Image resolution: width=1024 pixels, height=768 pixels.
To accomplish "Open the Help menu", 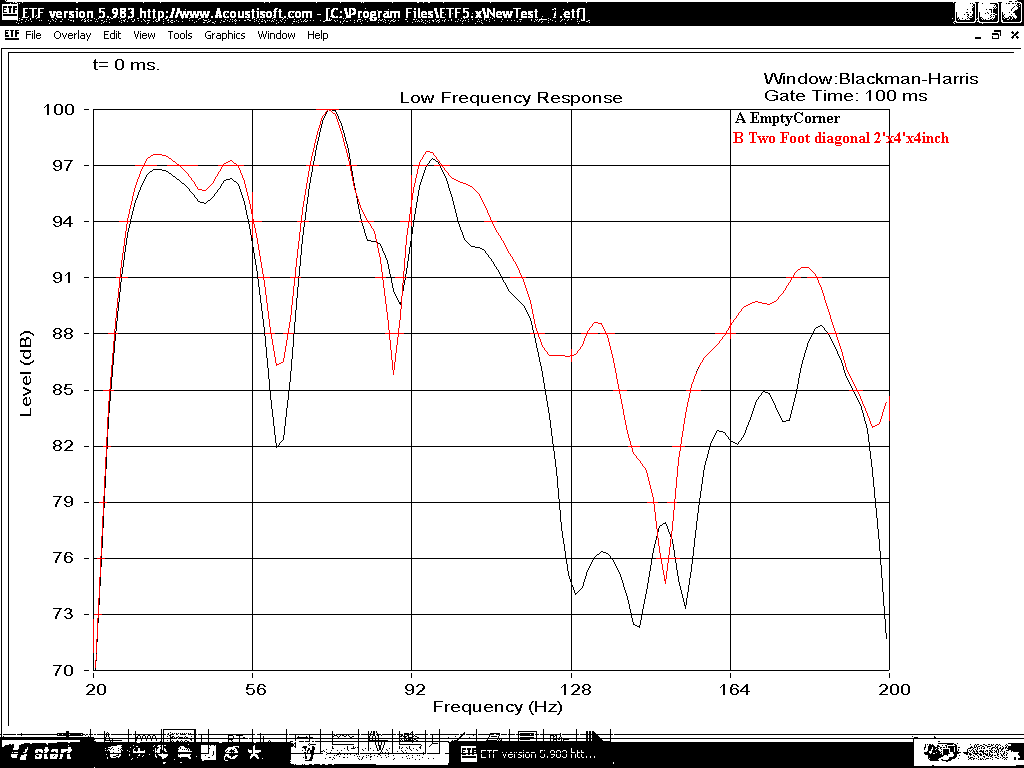I will (318, 35).
